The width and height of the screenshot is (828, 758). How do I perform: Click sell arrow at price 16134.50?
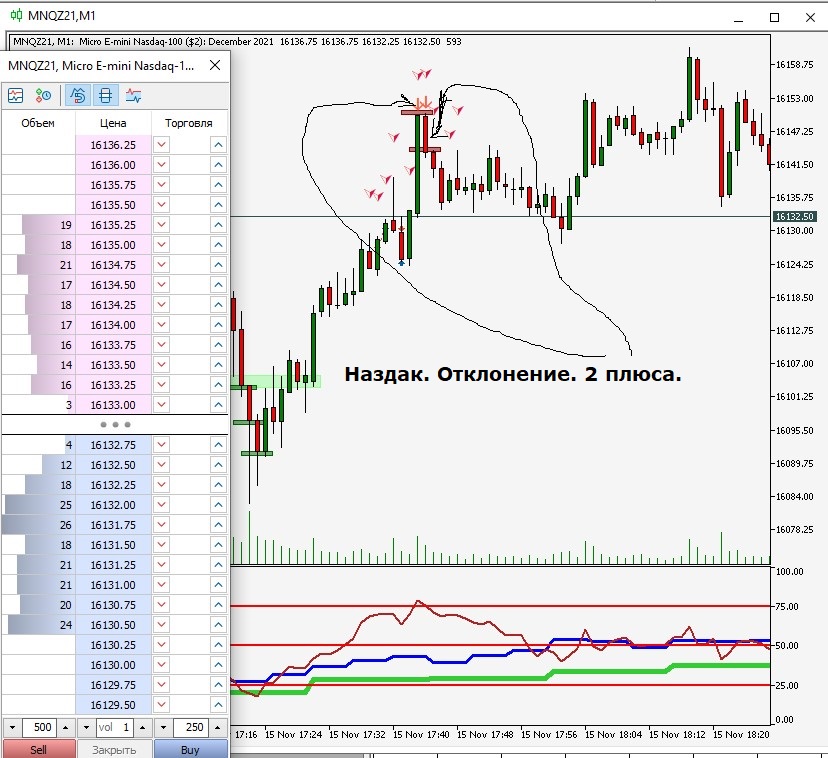coord(162,285)
